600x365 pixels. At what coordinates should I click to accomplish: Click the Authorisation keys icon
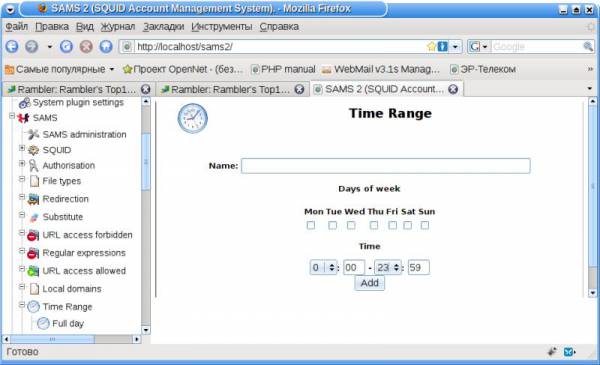pos(34,166)
